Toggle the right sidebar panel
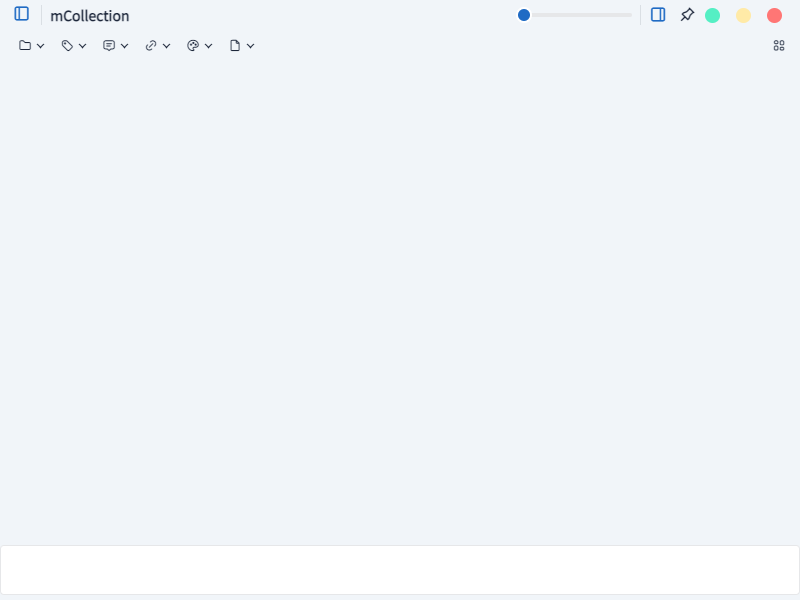Viewport: 800px width, 600px height. (x=658, y=15)
